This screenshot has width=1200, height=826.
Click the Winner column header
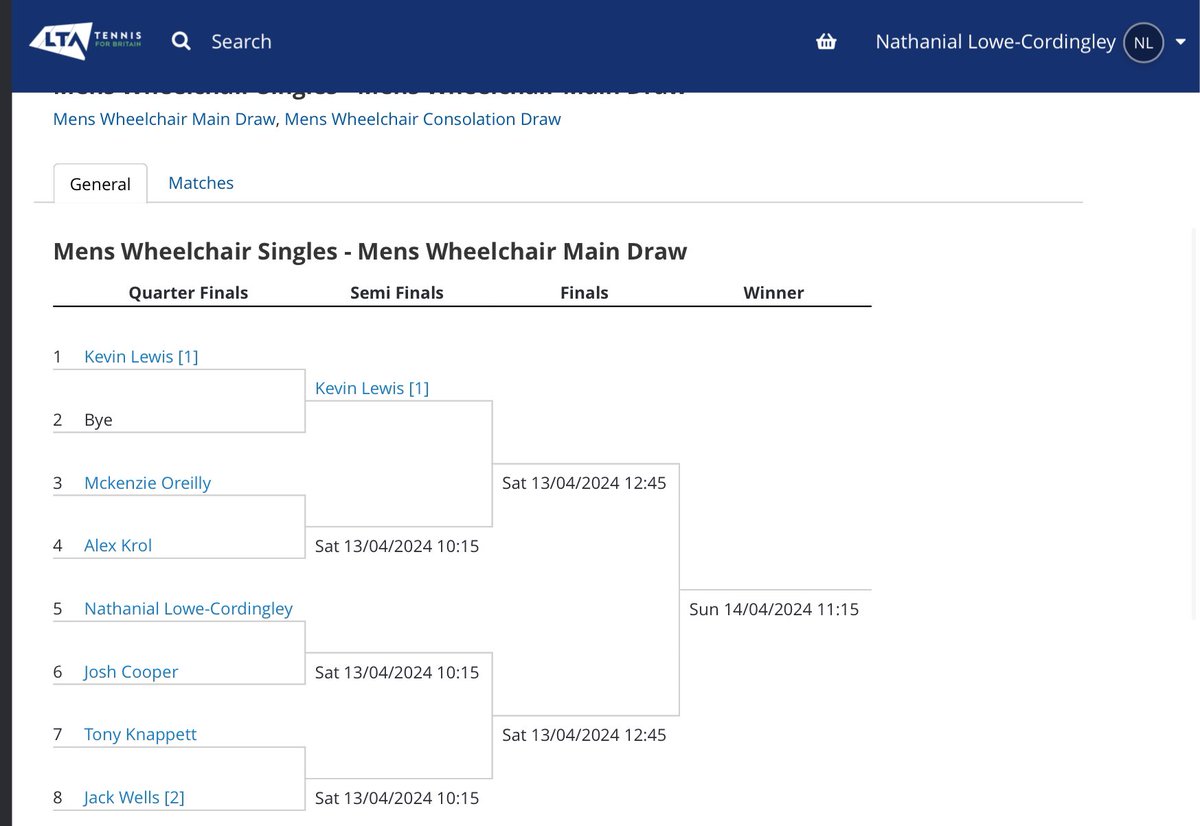click(774, 293)
